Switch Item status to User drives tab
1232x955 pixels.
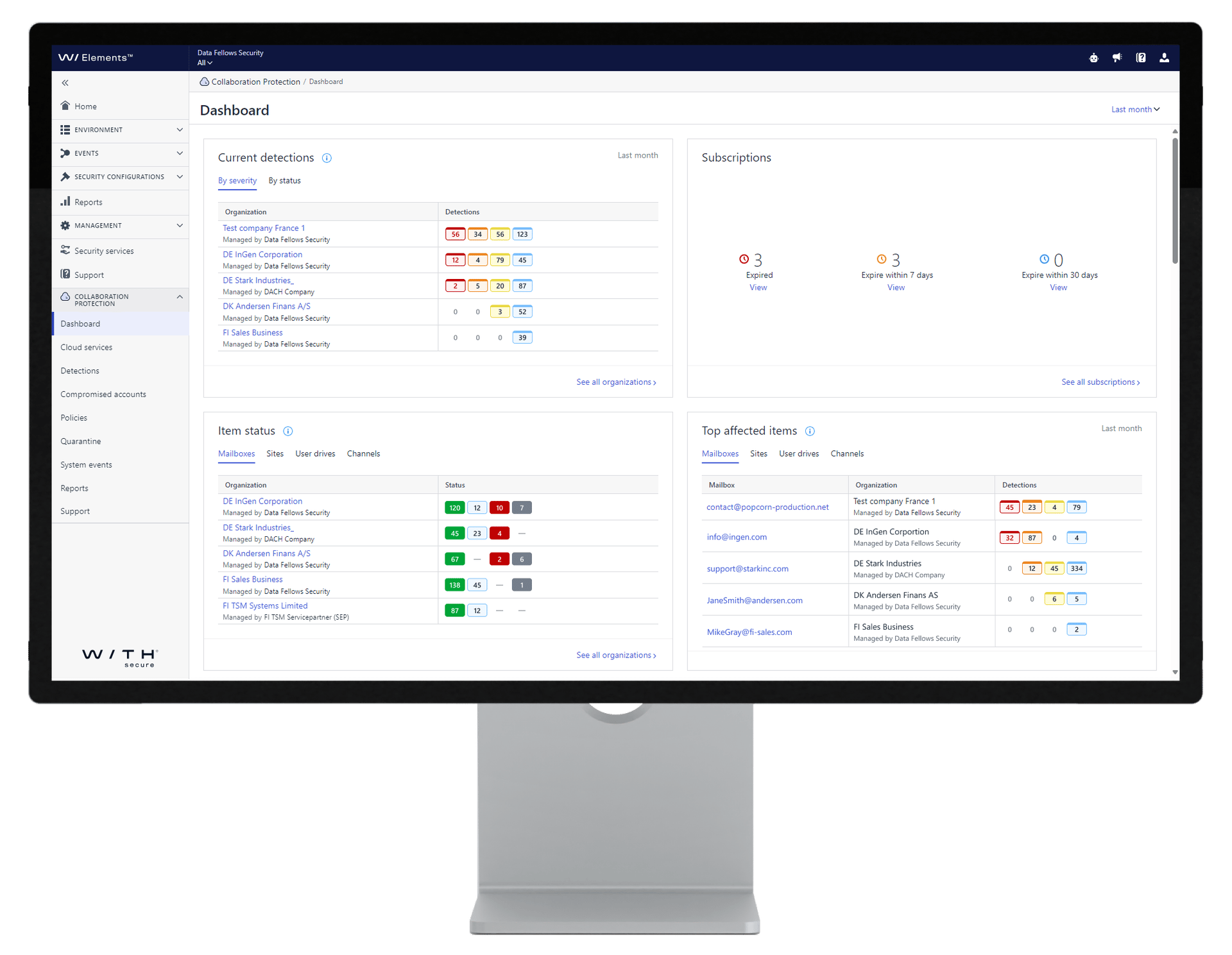tap(315, 454)
